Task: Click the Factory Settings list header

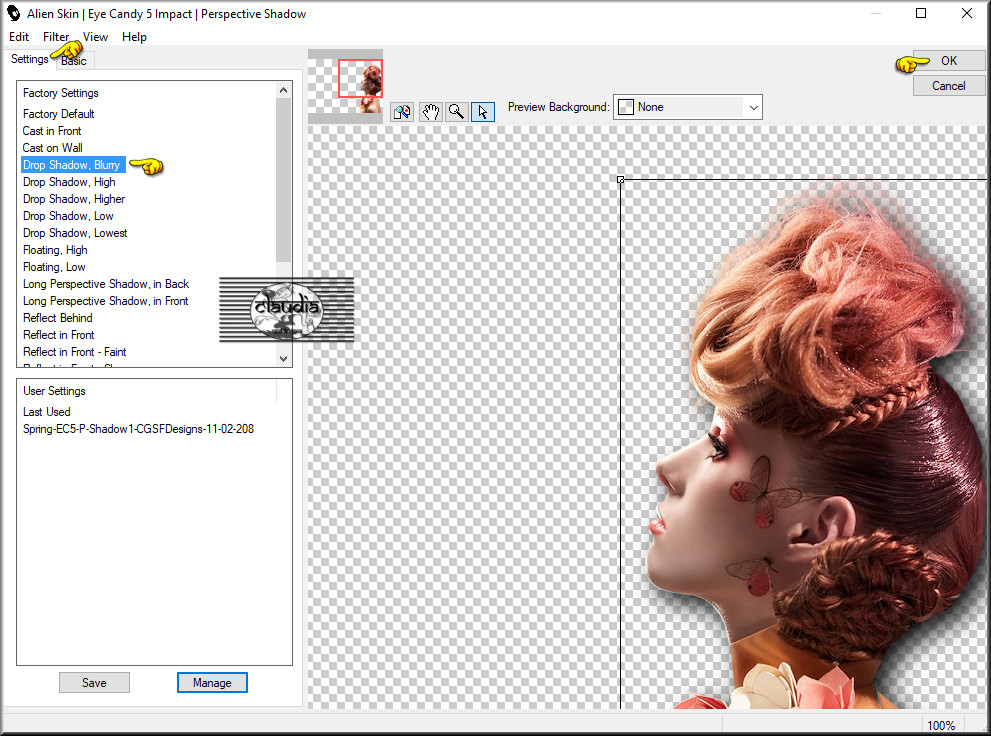Action: (61, 93)
